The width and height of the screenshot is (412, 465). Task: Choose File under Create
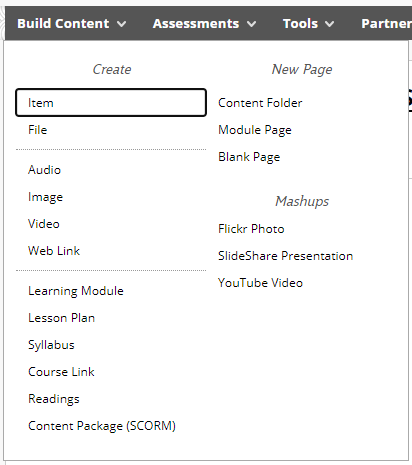(x=38, y=130)
